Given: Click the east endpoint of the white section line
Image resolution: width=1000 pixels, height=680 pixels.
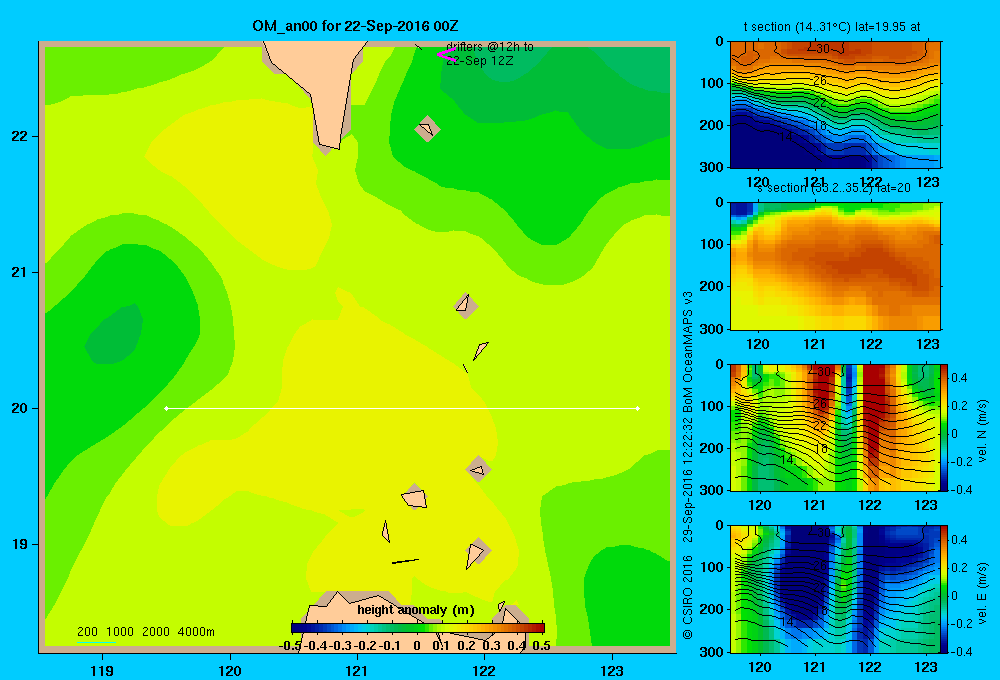Looking at the screenshot, I should (638, 408).
